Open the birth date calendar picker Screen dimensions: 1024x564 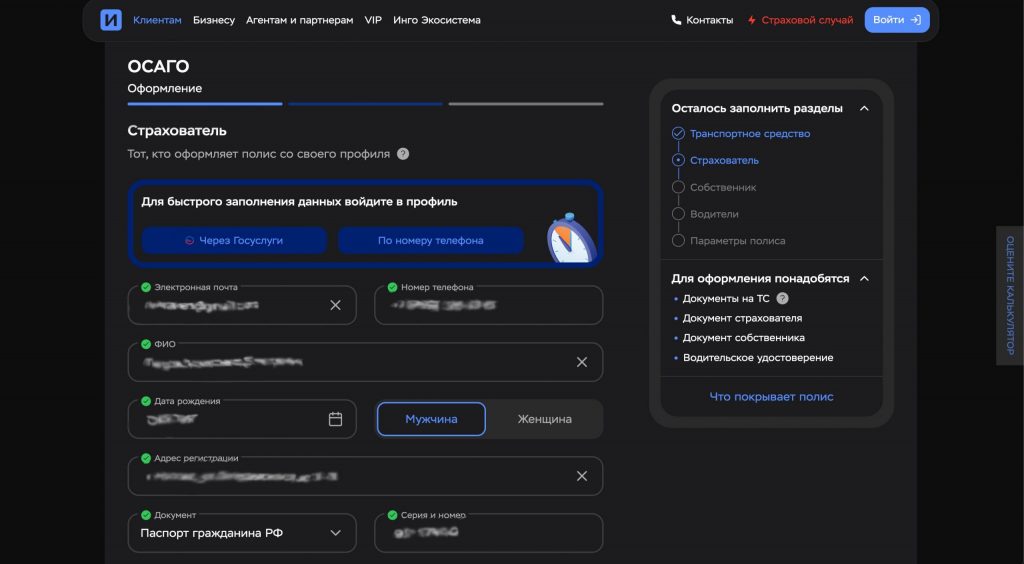click(x=335, y=419)
